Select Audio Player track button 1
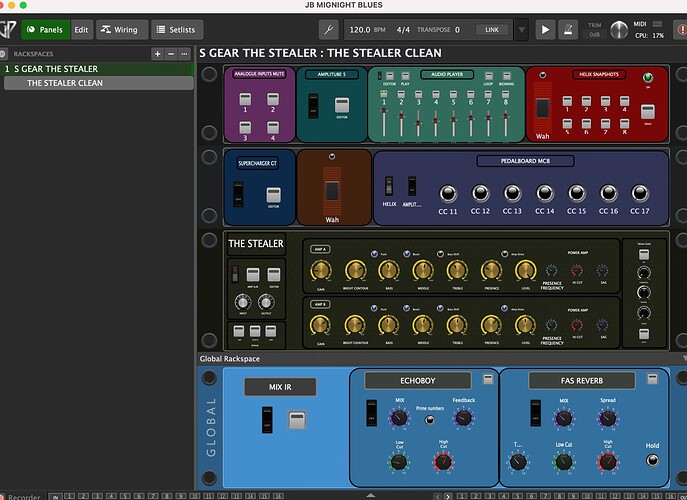The height and width of the screenshot is (500, 687). coord(384,94)
